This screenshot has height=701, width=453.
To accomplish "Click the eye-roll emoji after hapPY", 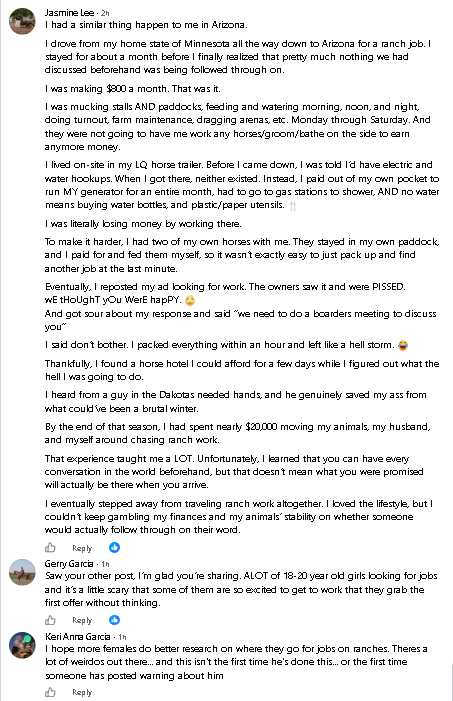I will (190, 300).
